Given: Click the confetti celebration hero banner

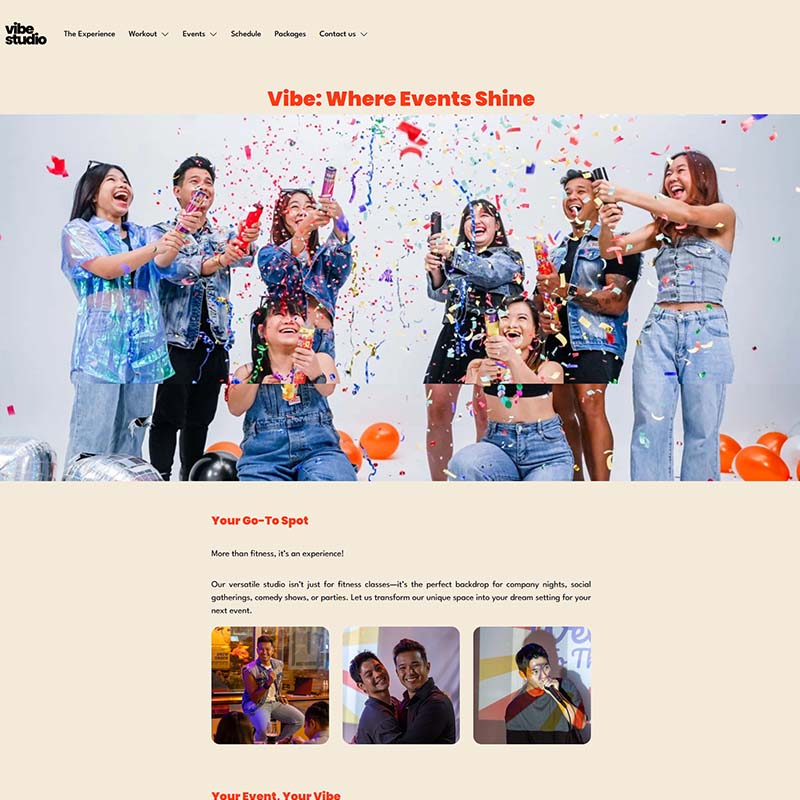Looking at the screenshot, I should pos(400,297).
